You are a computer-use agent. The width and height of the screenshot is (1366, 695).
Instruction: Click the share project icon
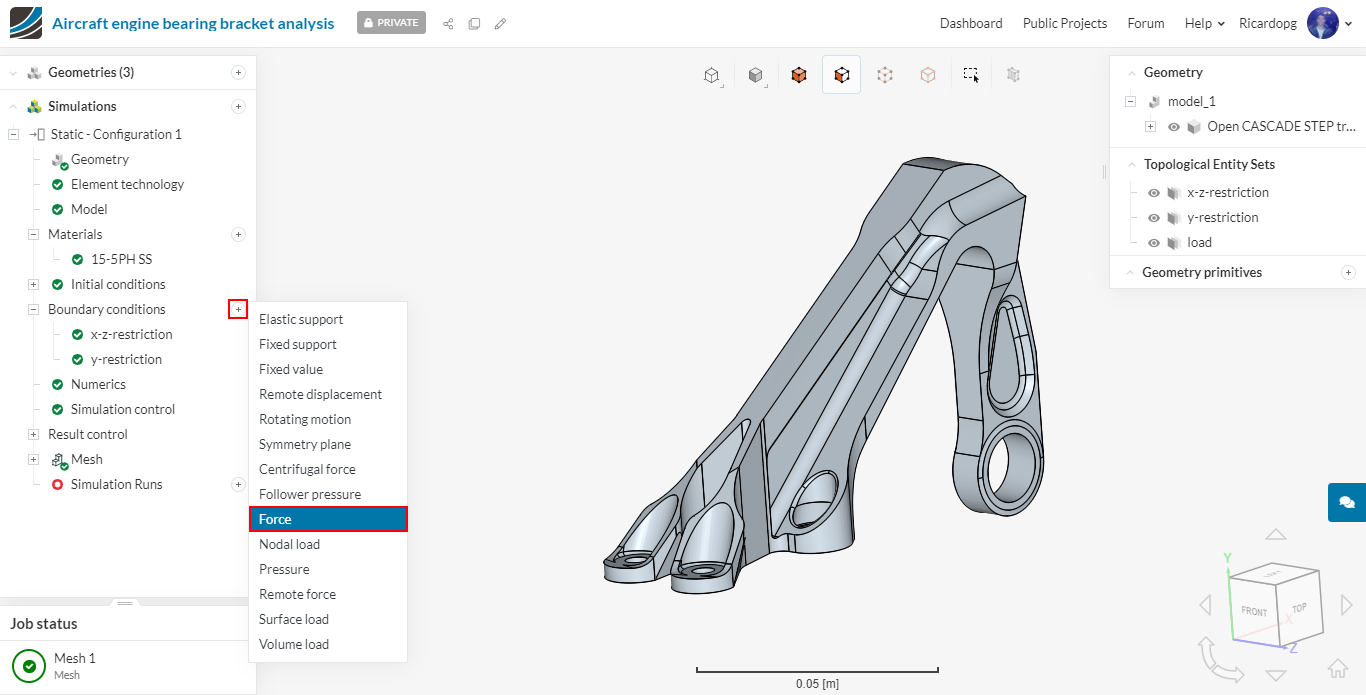[x=448, y=23]
